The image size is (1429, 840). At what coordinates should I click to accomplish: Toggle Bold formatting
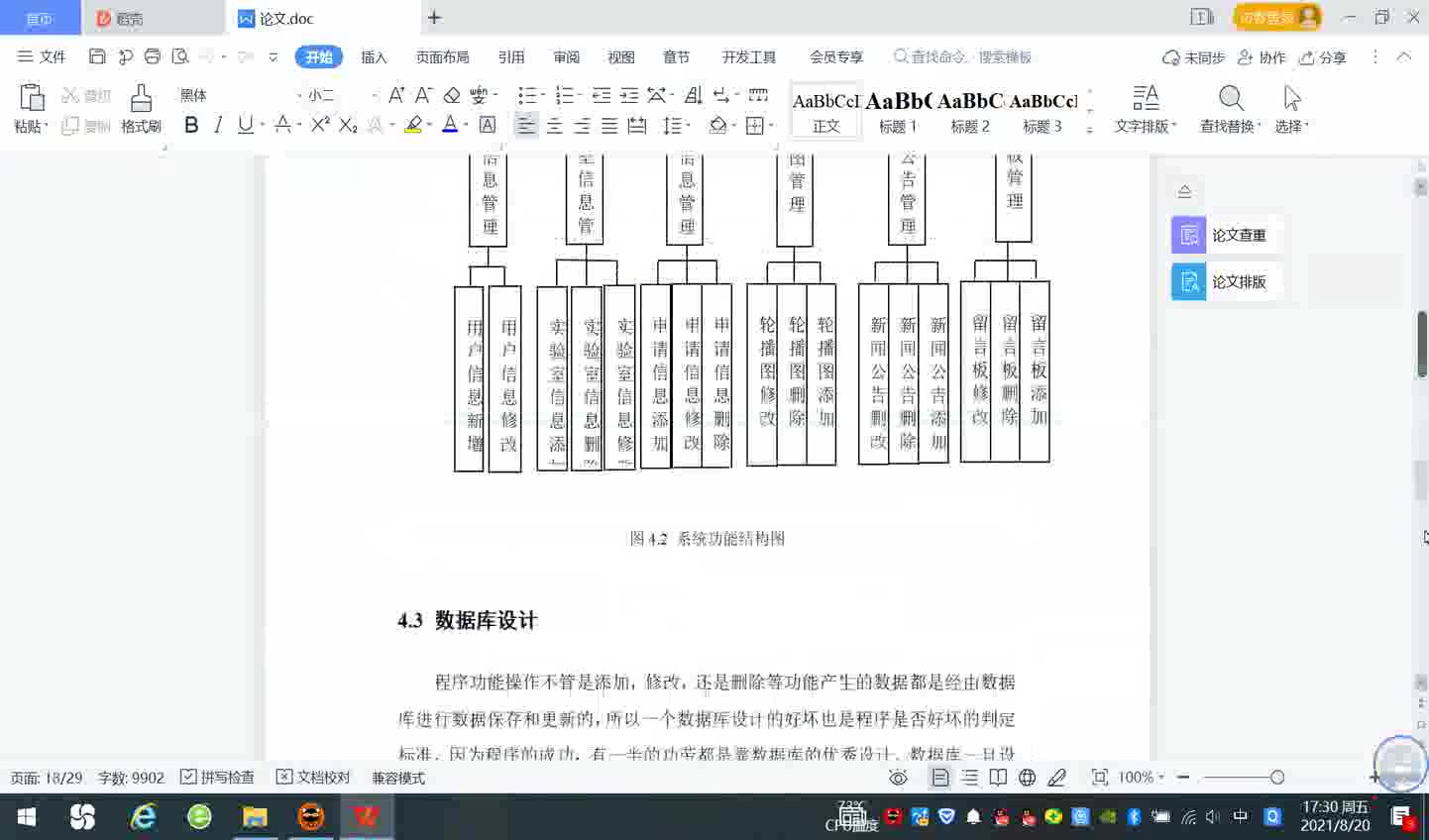[191, 125]
